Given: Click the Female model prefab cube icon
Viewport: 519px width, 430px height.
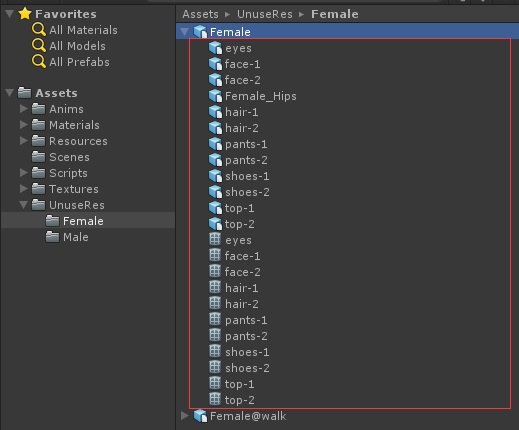Looking at the screenshot, I should pyautogui.click(x=200, y=32).
